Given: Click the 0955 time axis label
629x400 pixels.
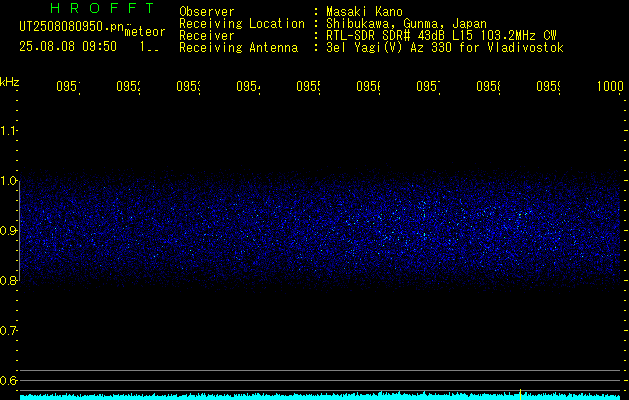Looking at the screenshot, I should coord(308,86).
